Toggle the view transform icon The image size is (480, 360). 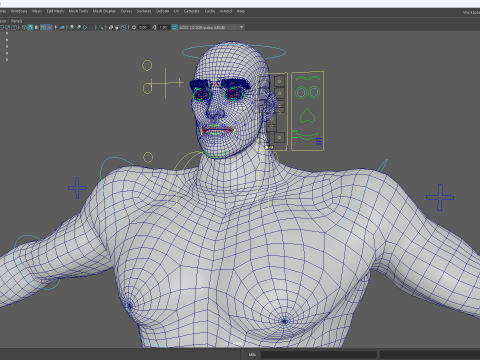pyautogui.click(x=174, y=27)
